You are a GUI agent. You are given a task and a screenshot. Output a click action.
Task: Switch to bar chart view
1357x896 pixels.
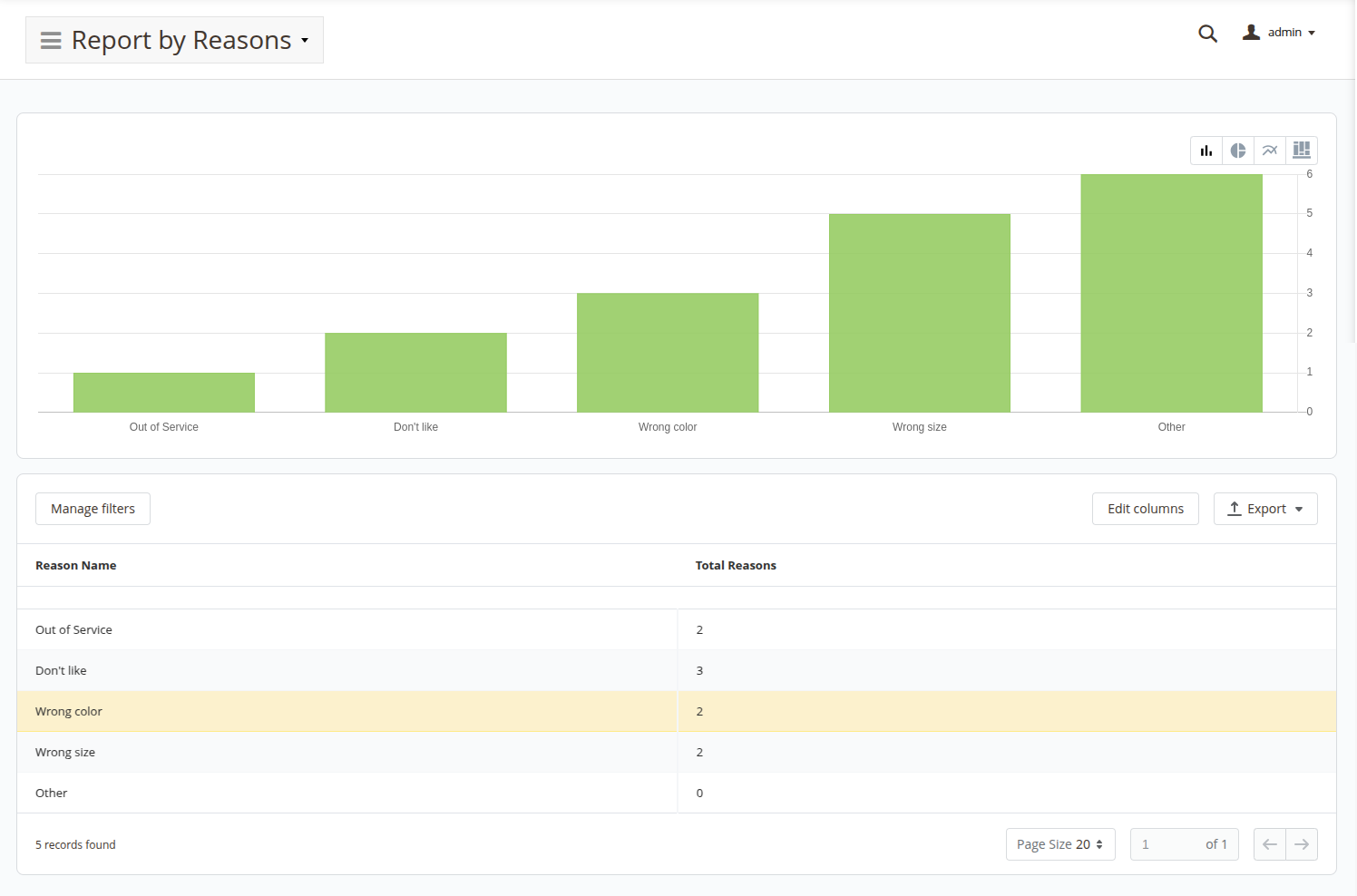click(x=1206, y=151)
